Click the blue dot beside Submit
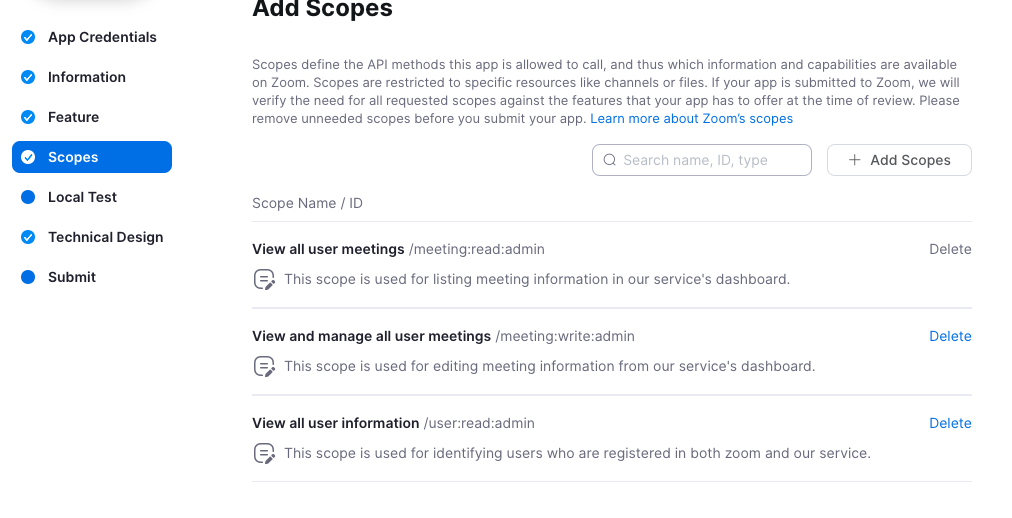1012x518 pixels. pos(28,277)
